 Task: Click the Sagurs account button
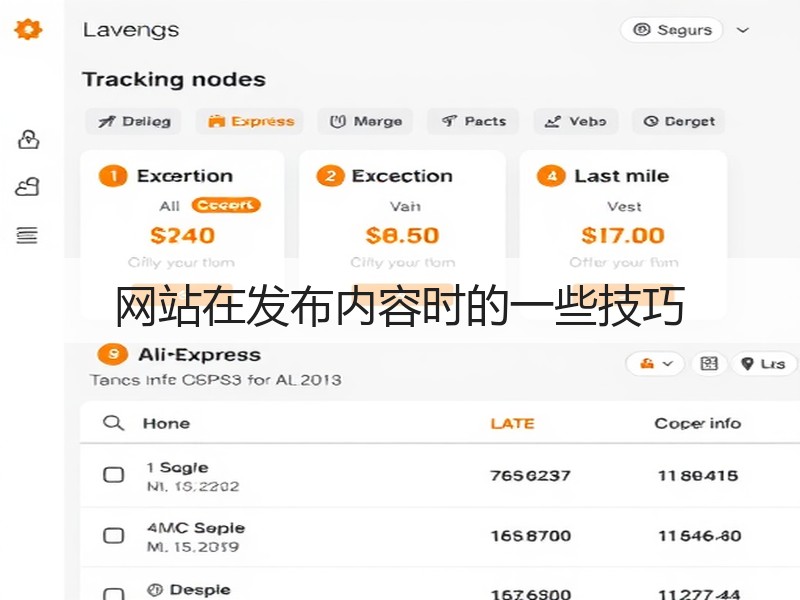[671, 30]
